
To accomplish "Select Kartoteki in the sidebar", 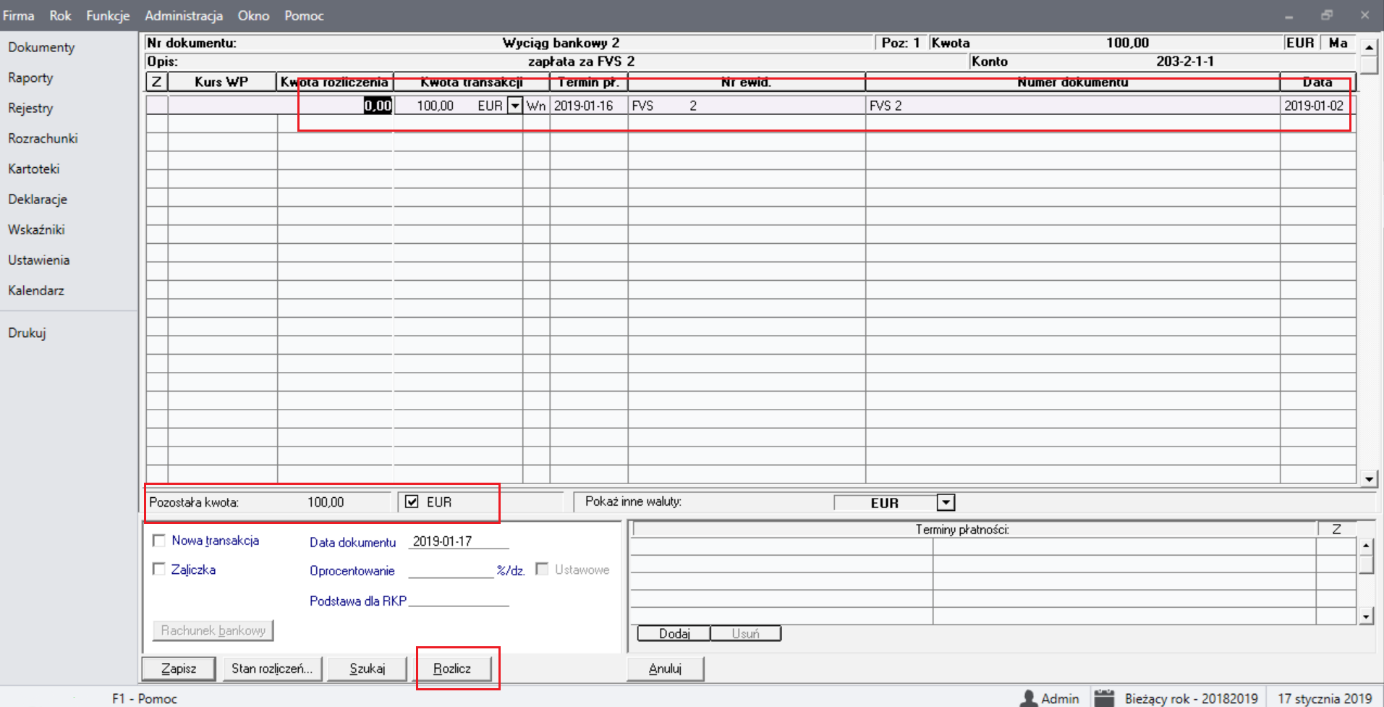I will coord(34,169).
